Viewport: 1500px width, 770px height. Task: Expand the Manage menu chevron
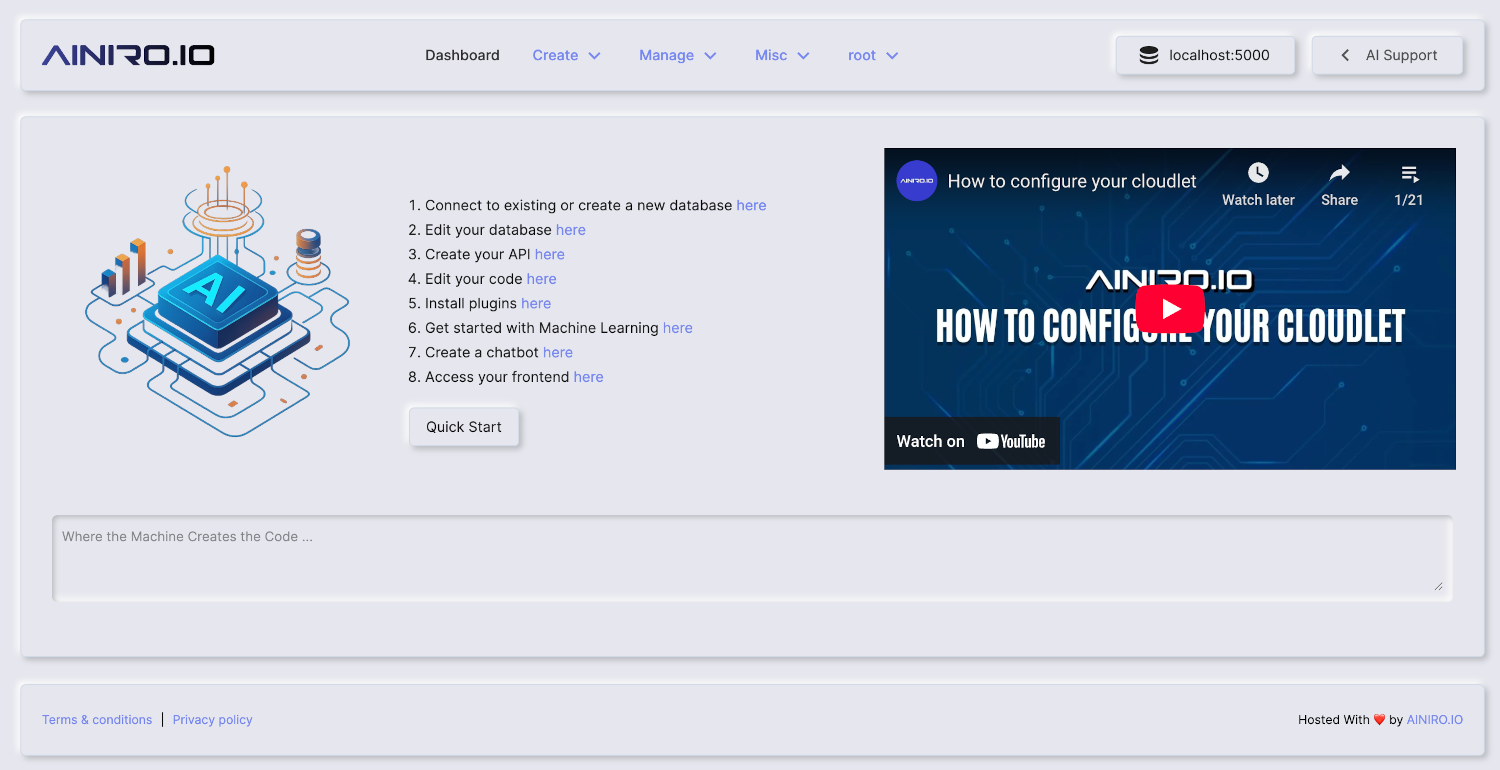pos(710,56)
